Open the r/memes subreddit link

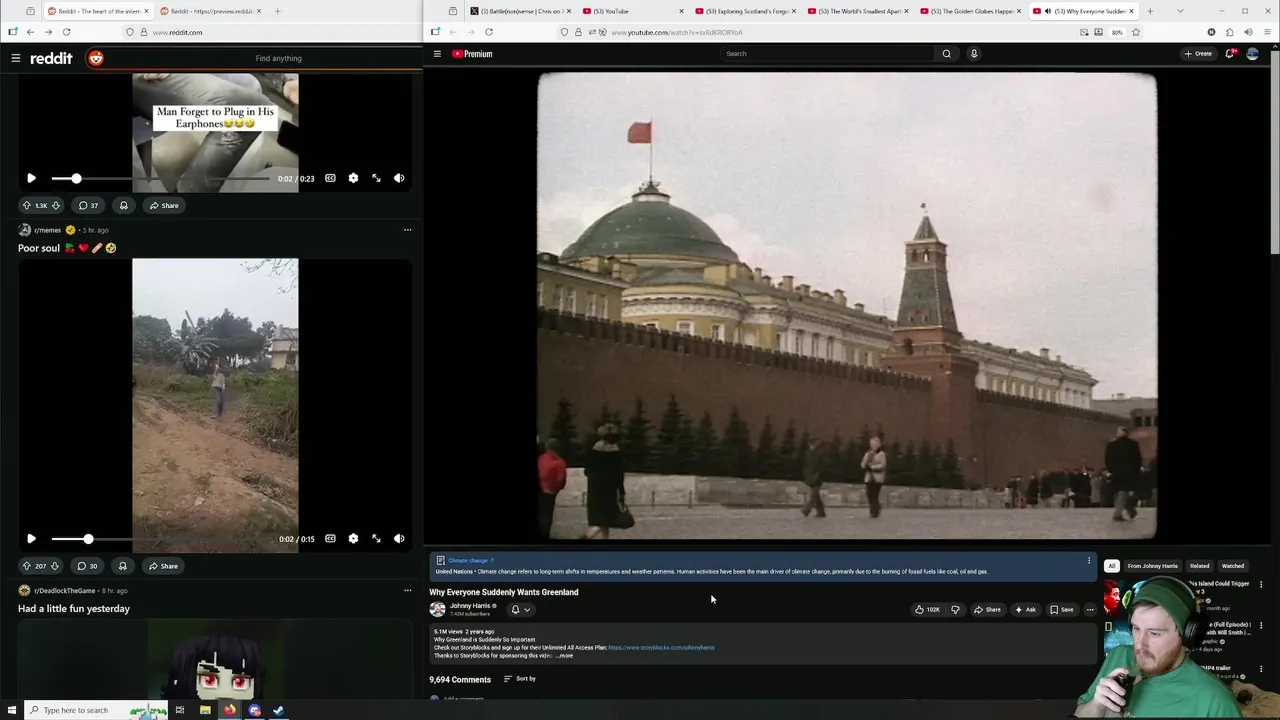(x=48, y=230)
